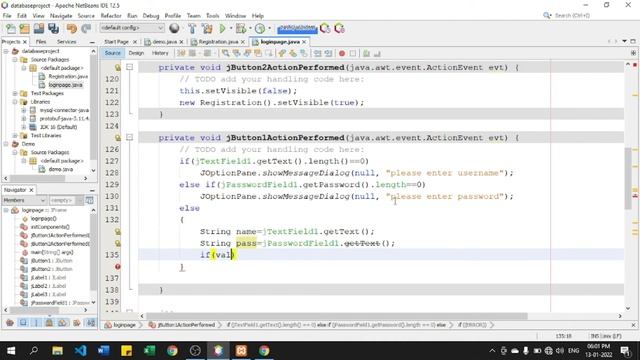This screenshot has height=360, width=640.
Task: Toggle the fourth filter button at Navigator bottom
Action: point(49,323)
